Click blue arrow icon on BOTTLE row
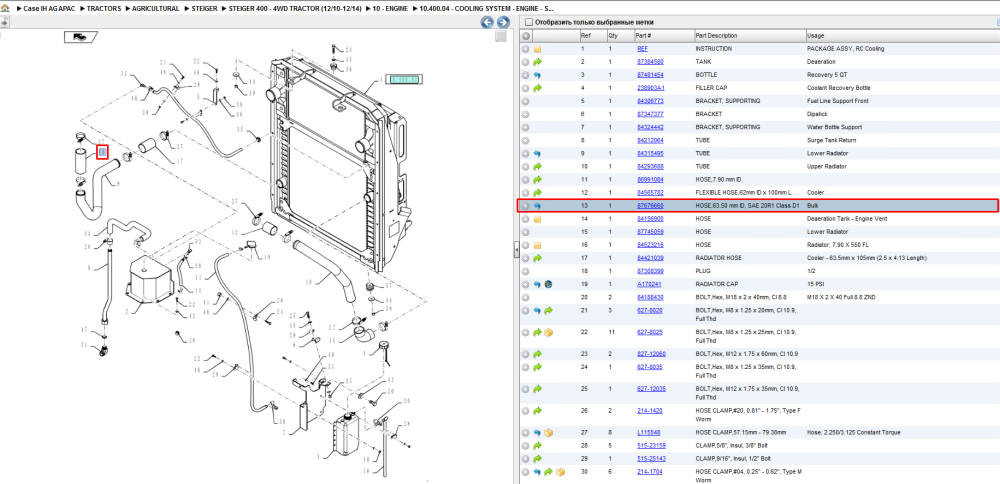The image size is (1000, 484). coord(537,75)
